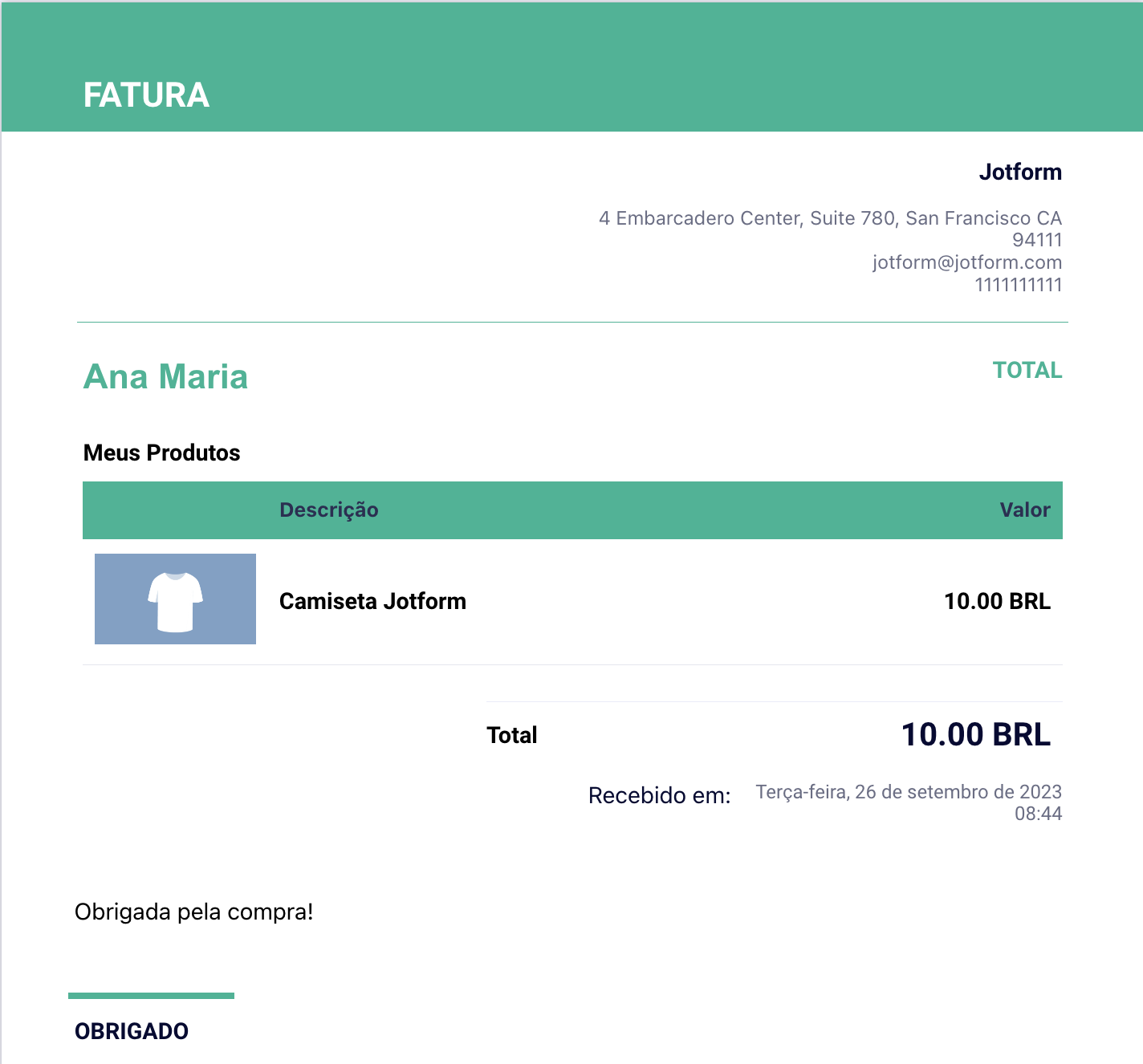Viewport: 1143px width, 1064px height.
Task: Click the Valor column header
Action: point(1024,510)
